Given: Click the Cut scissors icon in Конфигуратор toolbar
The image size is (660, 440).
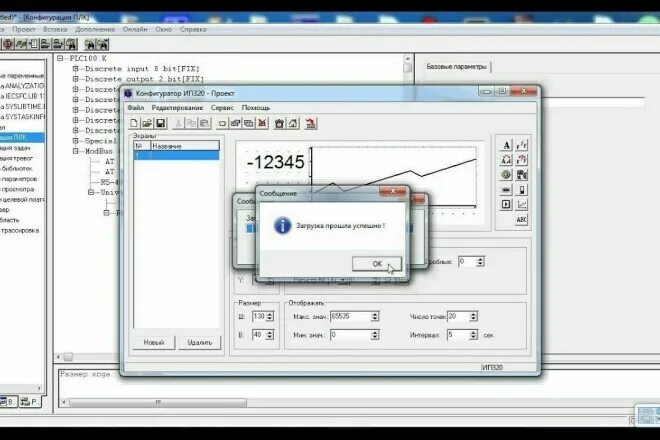Looking at the screenshot, I should coord(178,123).
